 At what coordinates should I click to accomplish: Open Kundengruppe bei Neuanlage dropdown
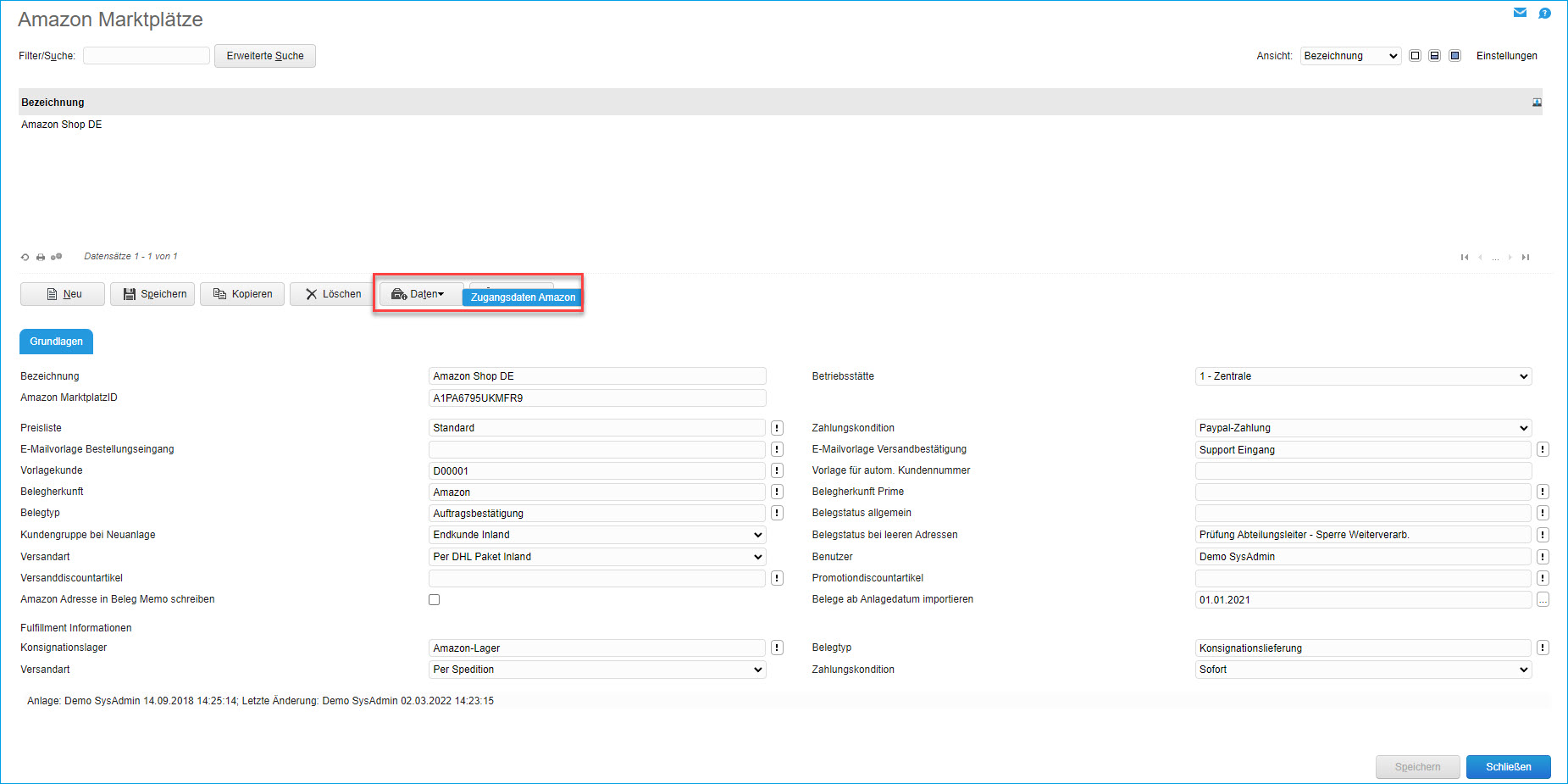coord(597,535)
